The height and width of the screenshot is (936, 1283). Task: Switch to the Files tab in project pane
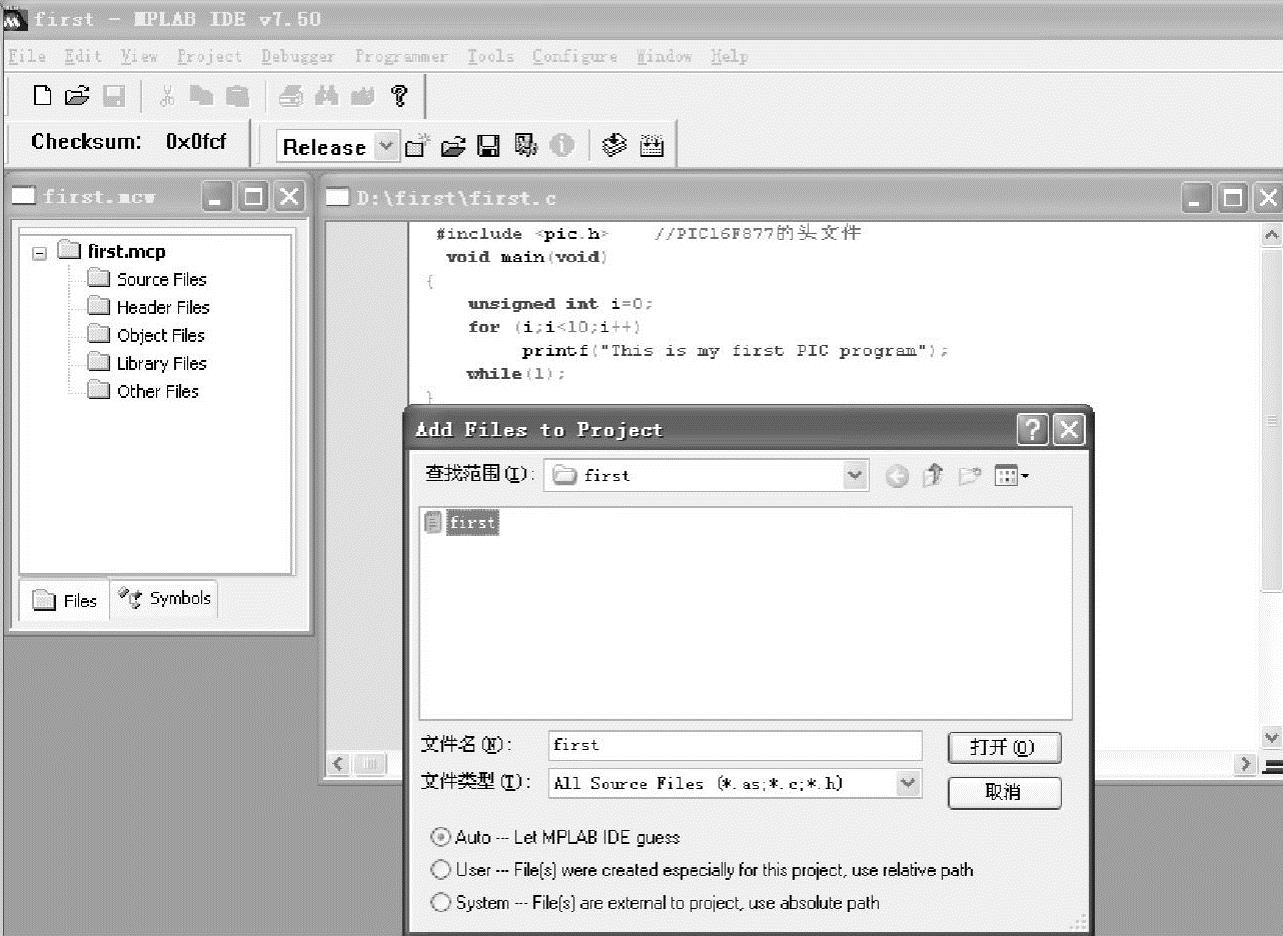point(64,600)
